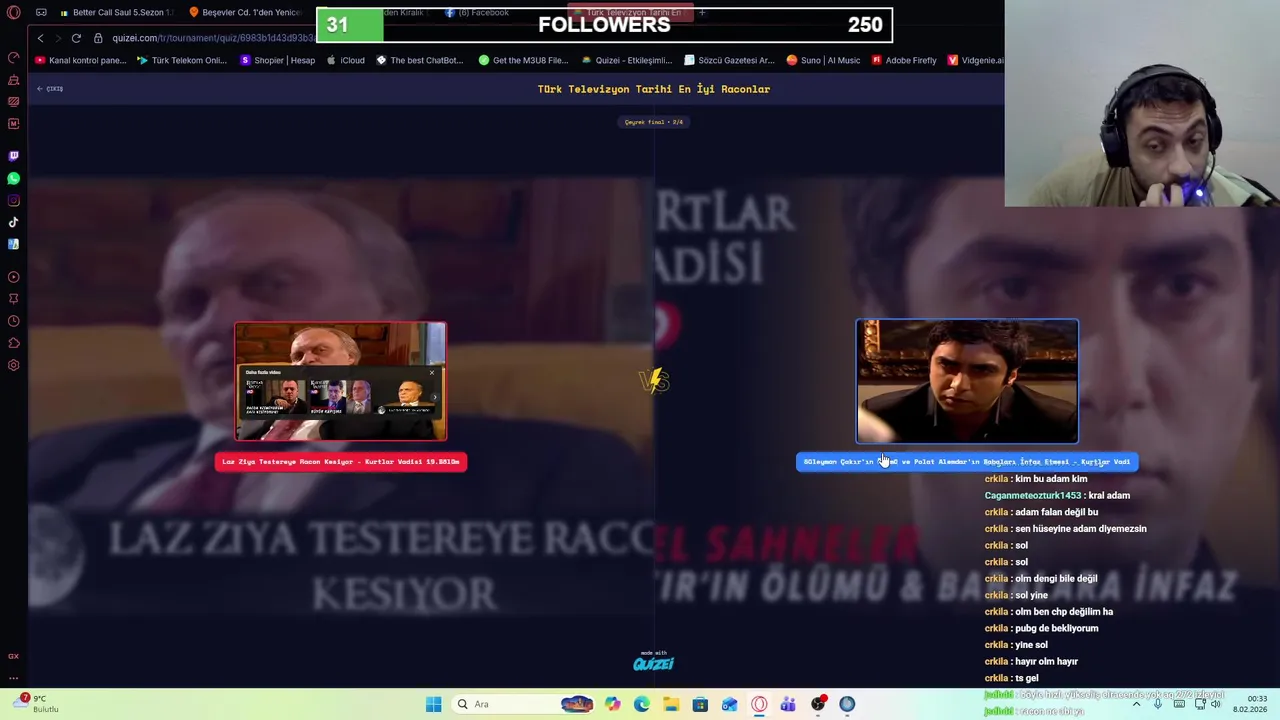Open Microsoft Teams from taskbar

(x=788, y=704)
